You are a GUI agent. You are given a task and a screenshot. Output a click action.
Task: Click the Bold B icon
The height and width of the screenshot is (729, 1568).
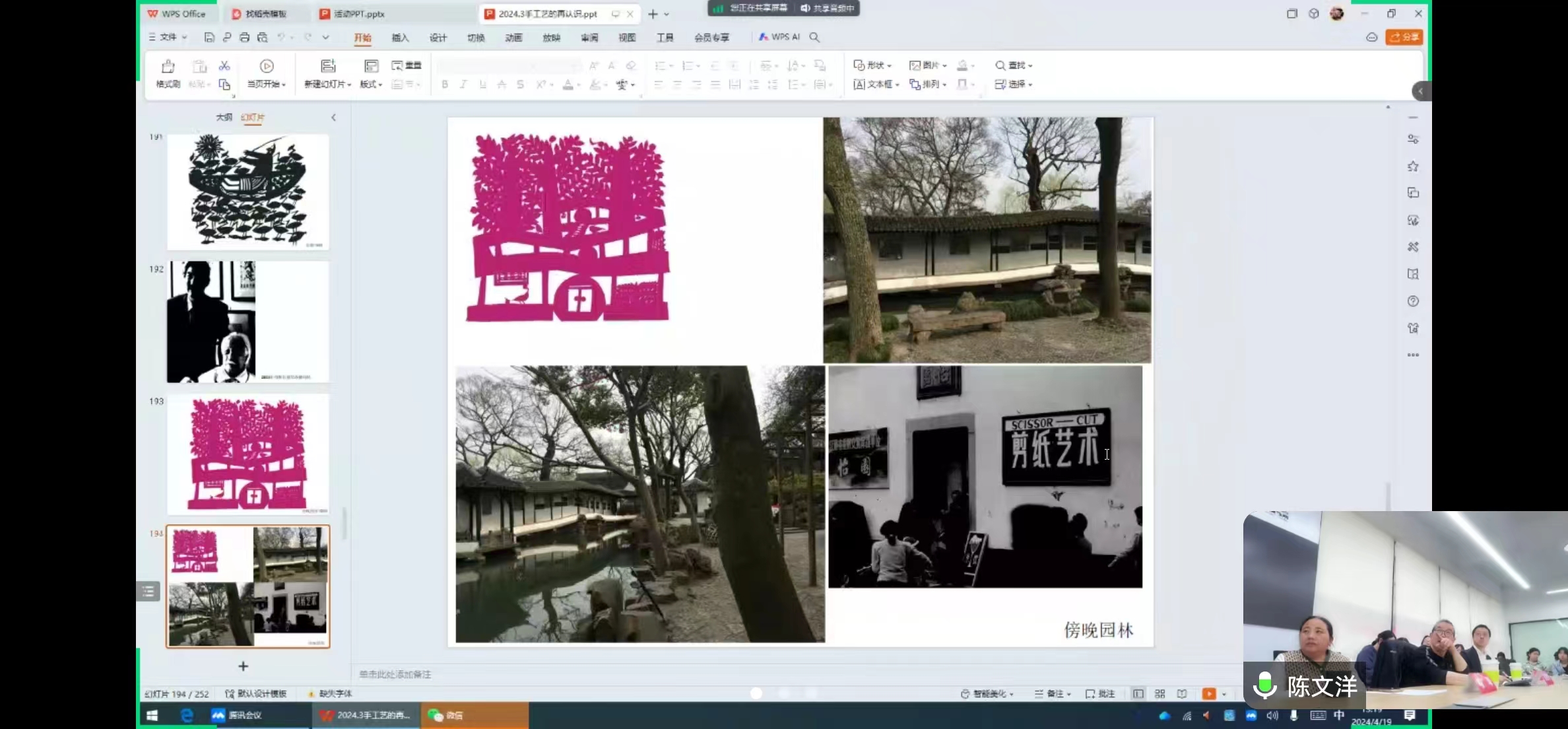coord(445,85)
